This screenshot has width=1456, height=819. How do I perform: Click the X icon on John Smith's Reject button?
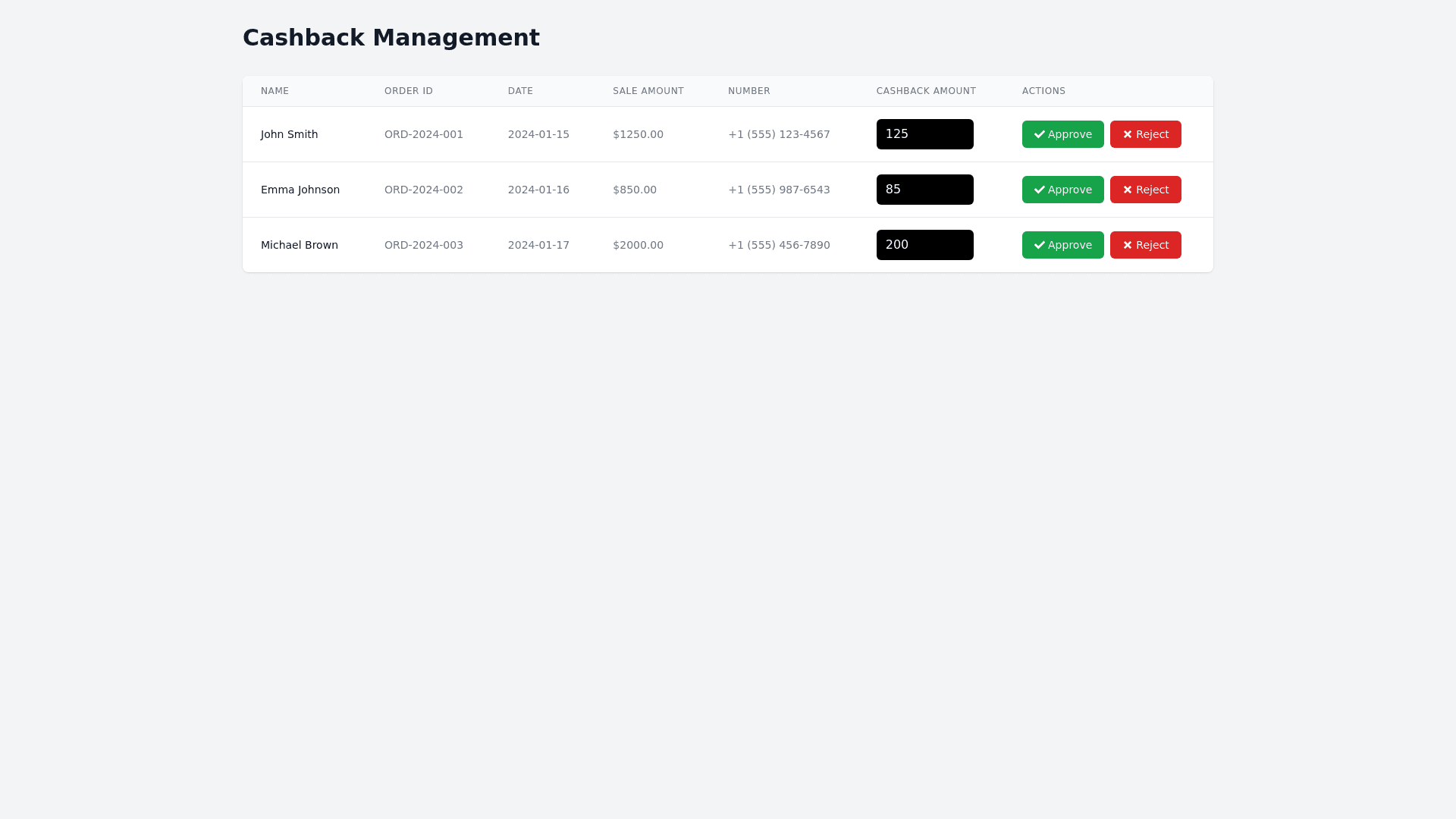1128,134
